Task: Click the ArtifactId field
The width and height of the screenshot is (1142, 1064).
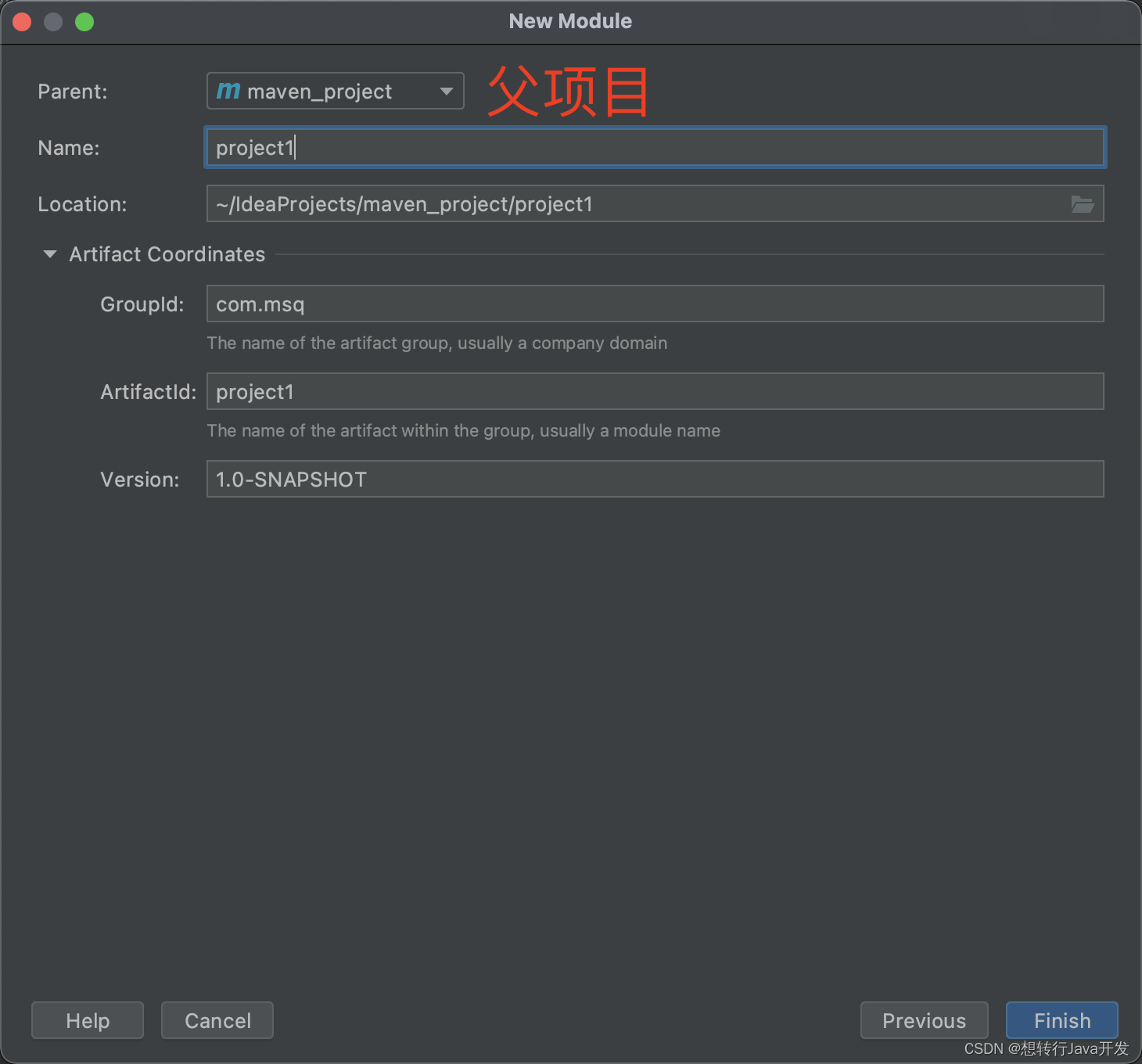Action: pos(655,391)
